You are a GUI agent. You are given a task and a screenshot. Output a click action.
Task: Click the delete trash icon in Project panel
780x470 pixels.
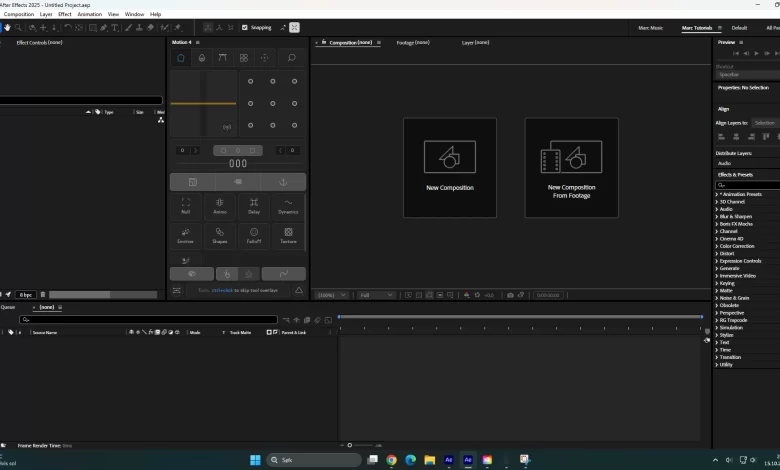[x=43, y=294]
